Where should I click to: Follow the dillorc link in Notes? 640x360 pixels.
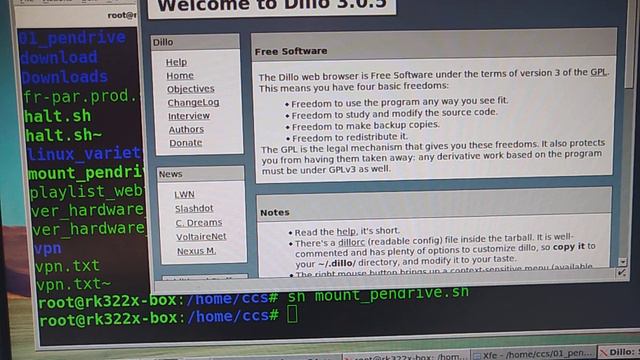coord(351,242)
